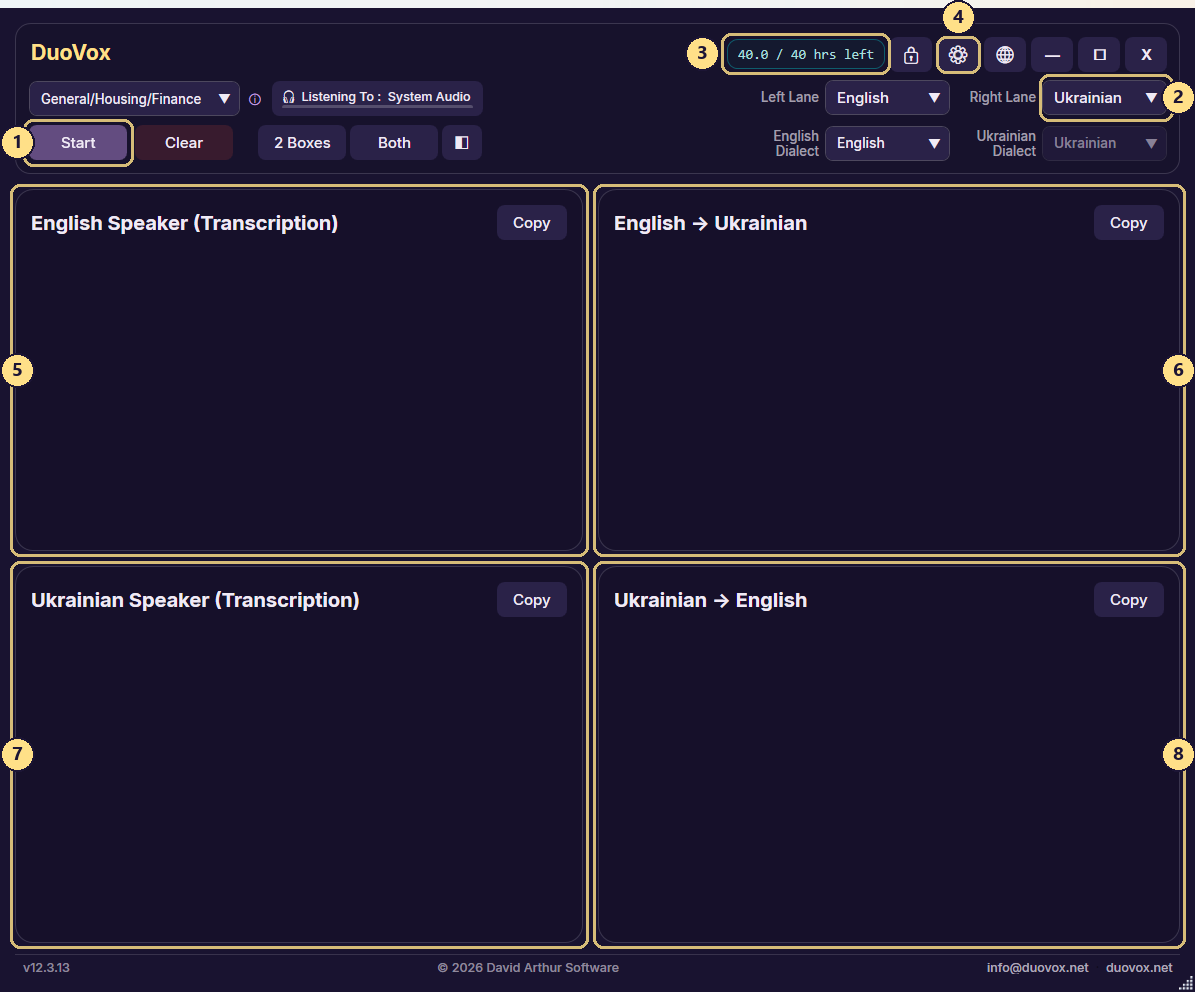
Task: Copy the English Speaker transcription
Action: (532, 222)
